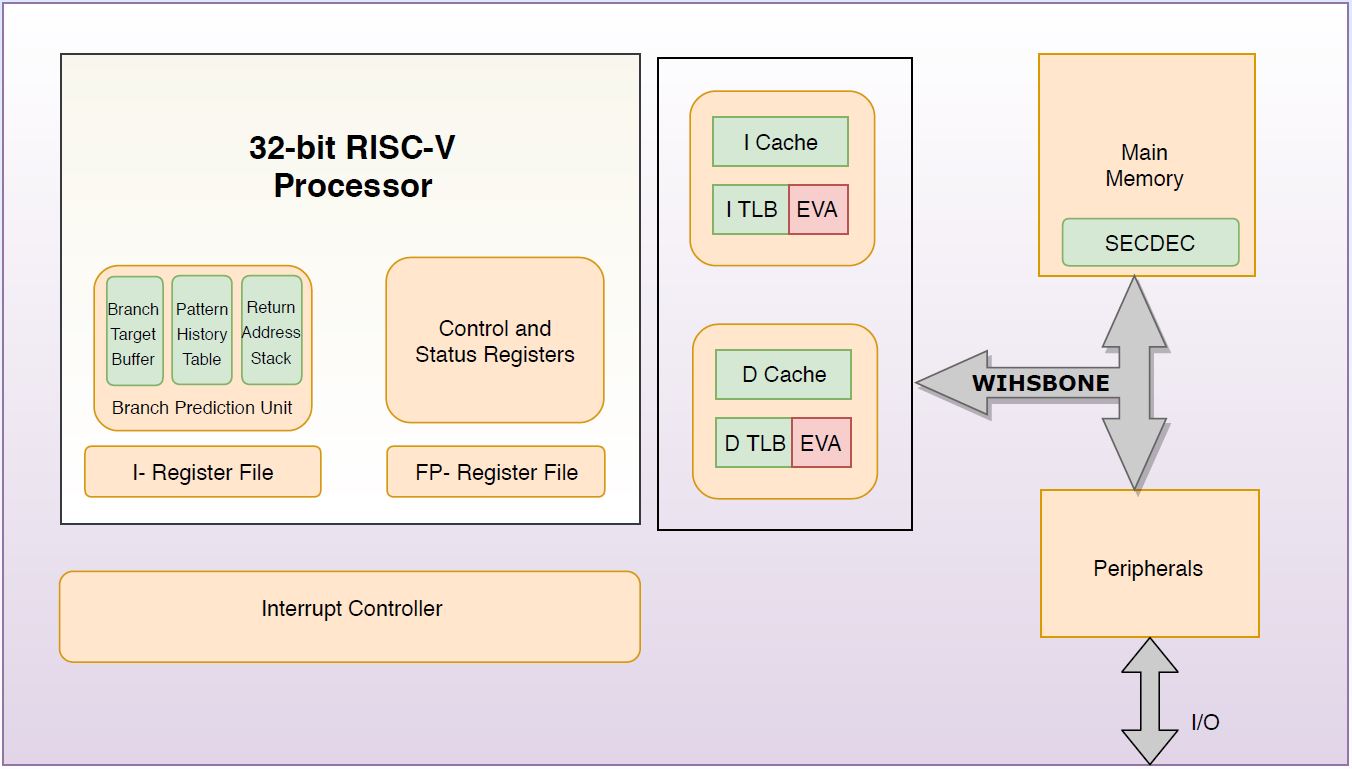Select the Branch Target Buffer block

[x=134, y=333]
